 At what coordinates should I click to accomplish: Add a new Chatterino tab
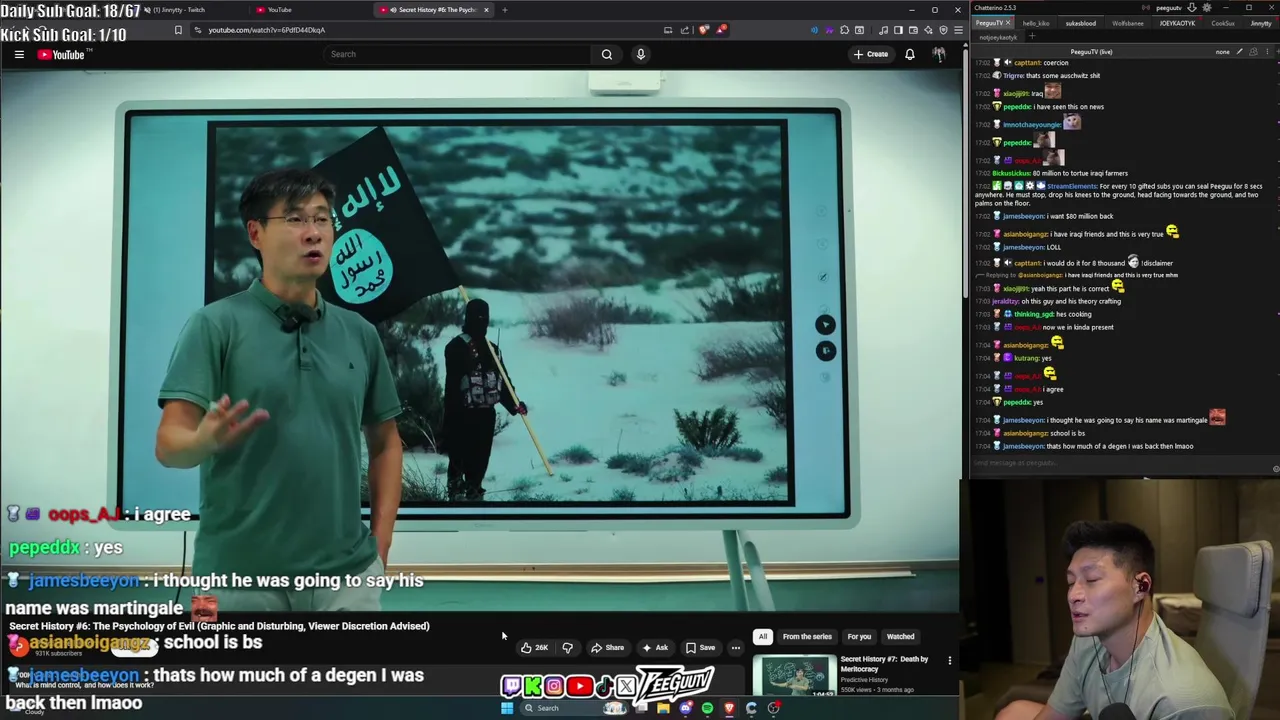click(1031, 37)
